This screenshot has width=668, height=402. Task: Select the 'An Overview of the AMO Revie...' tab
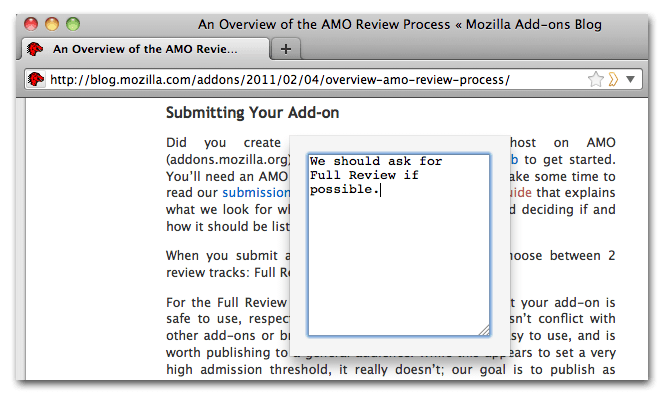tap(145, 49)
